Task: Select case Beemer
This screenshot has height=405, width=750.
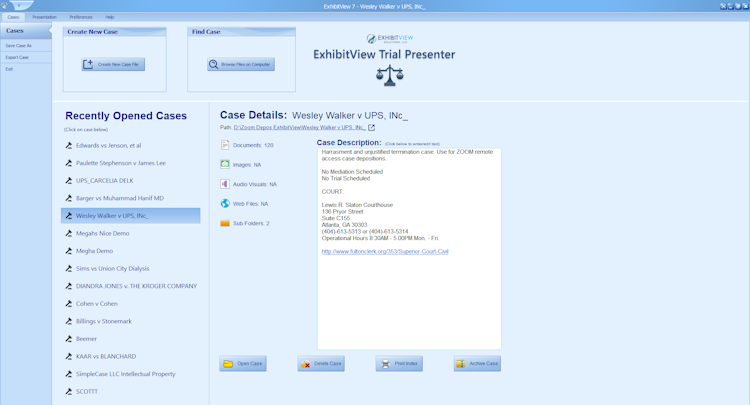Action: click(x=86, y=339)
